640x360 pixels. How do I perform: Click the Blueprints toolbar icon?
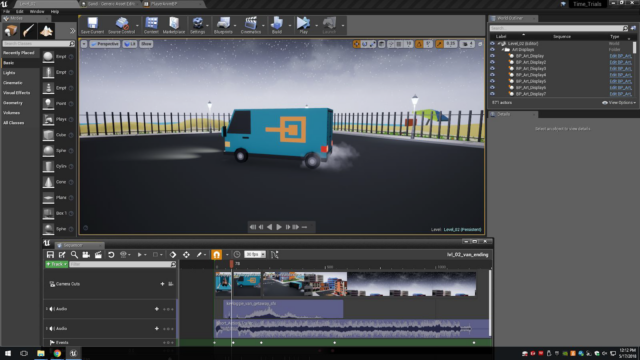click(223, 25)
